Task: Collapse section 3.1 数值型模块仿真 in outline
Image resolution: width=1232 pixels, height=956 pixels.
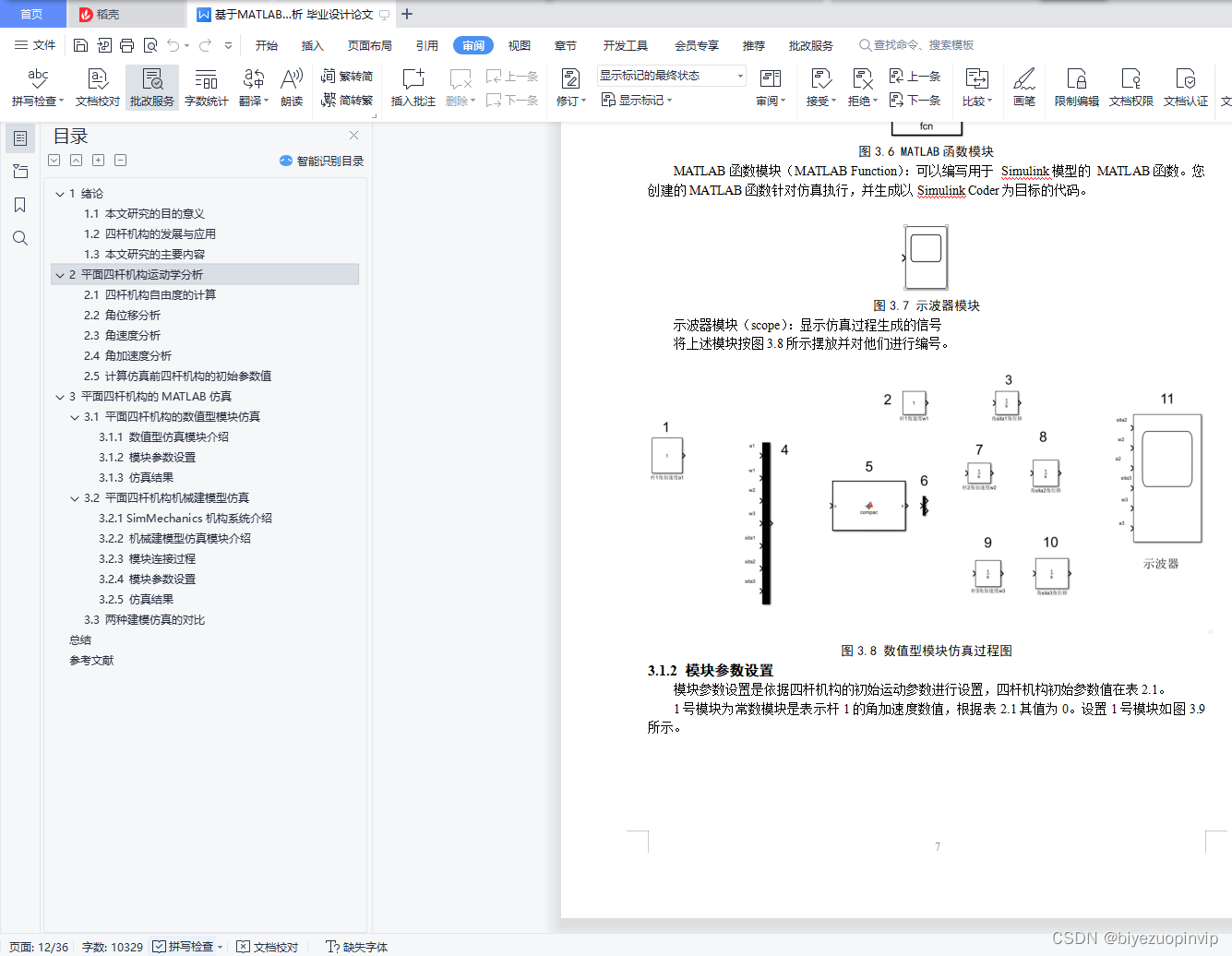Action: [75, 417]
